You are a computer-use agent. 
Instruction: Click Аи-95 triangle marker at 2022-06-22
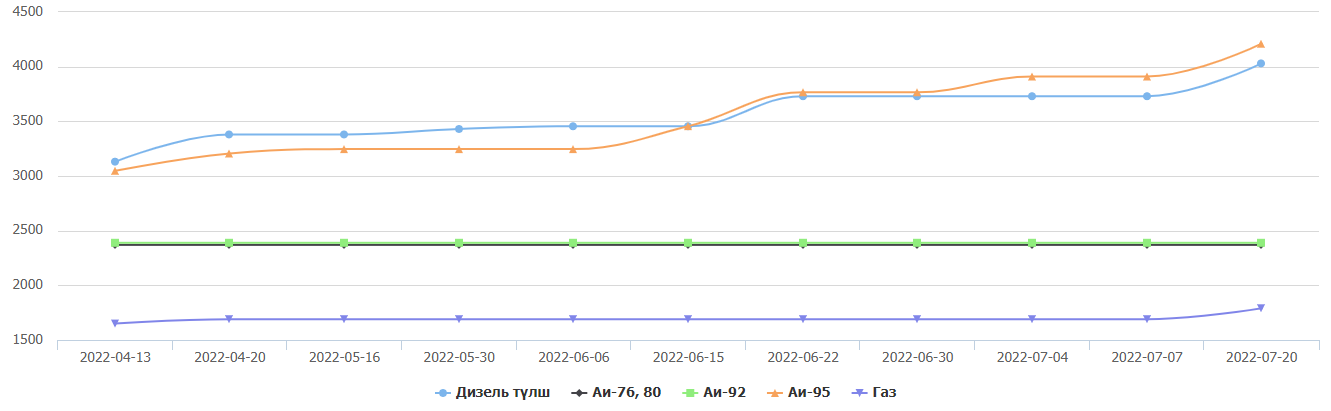[x=803, y=92]
